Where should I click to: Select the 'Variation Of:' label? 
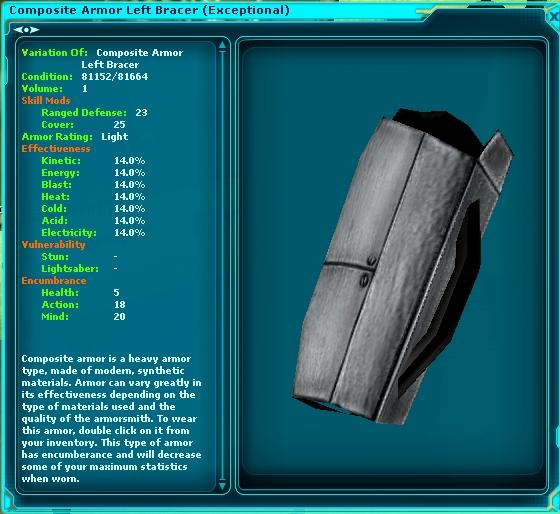click(x=54, y=53)
